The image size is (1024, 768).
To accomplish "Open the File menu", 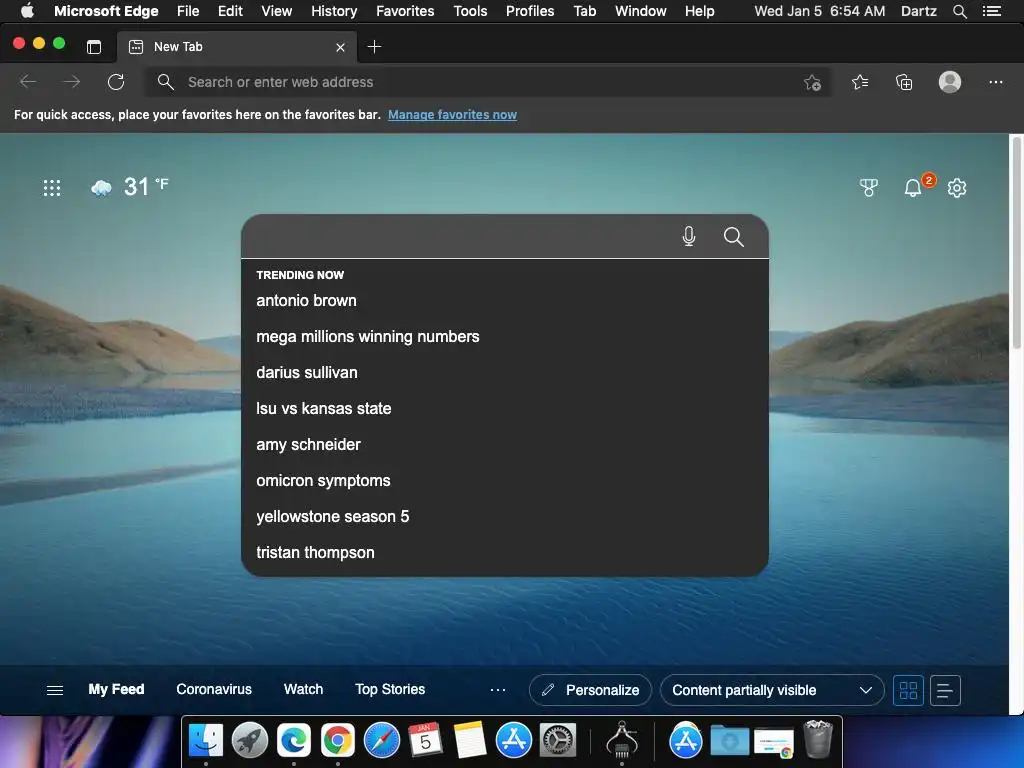I will [188, 11].
